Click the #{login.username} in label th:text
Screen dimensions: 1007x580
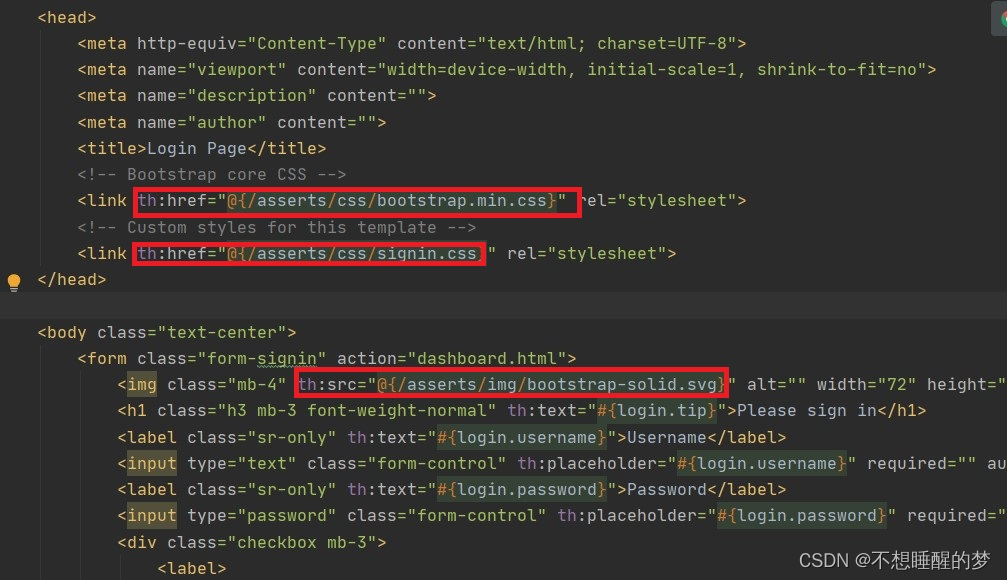[x=521, y=437]
